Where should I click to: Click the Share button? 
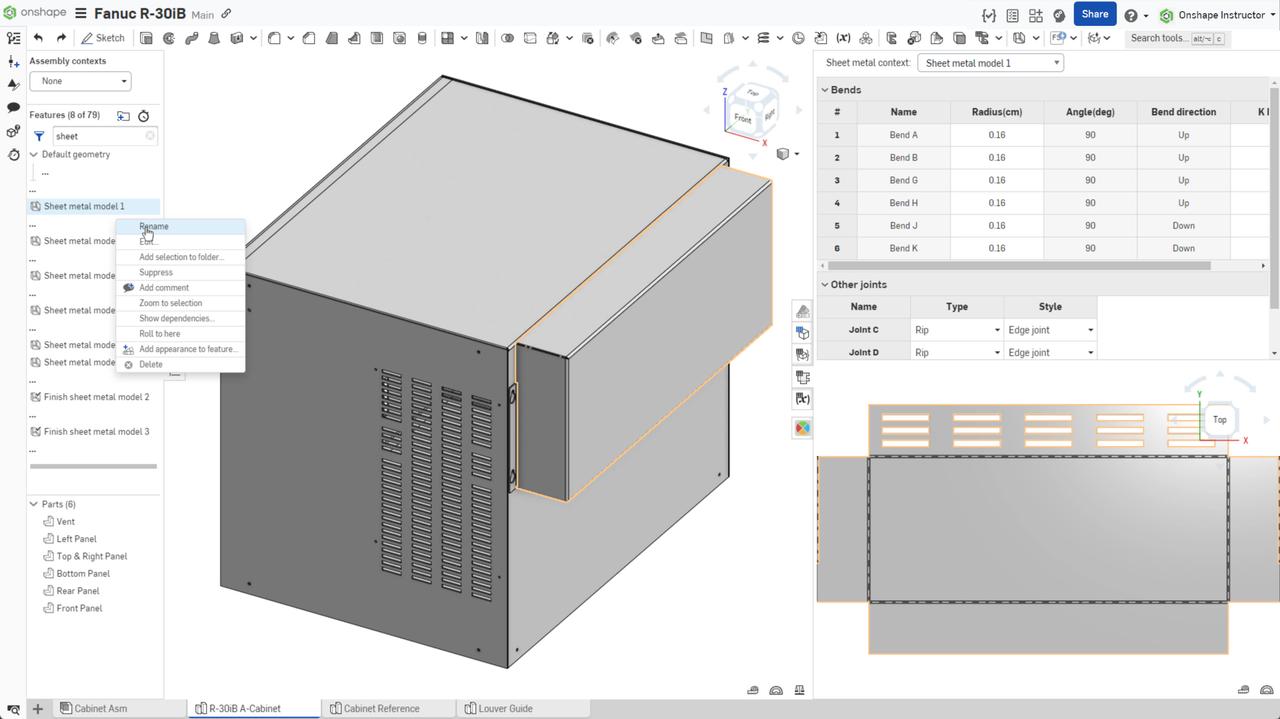pyautogui.click(x=1094, y=14)
